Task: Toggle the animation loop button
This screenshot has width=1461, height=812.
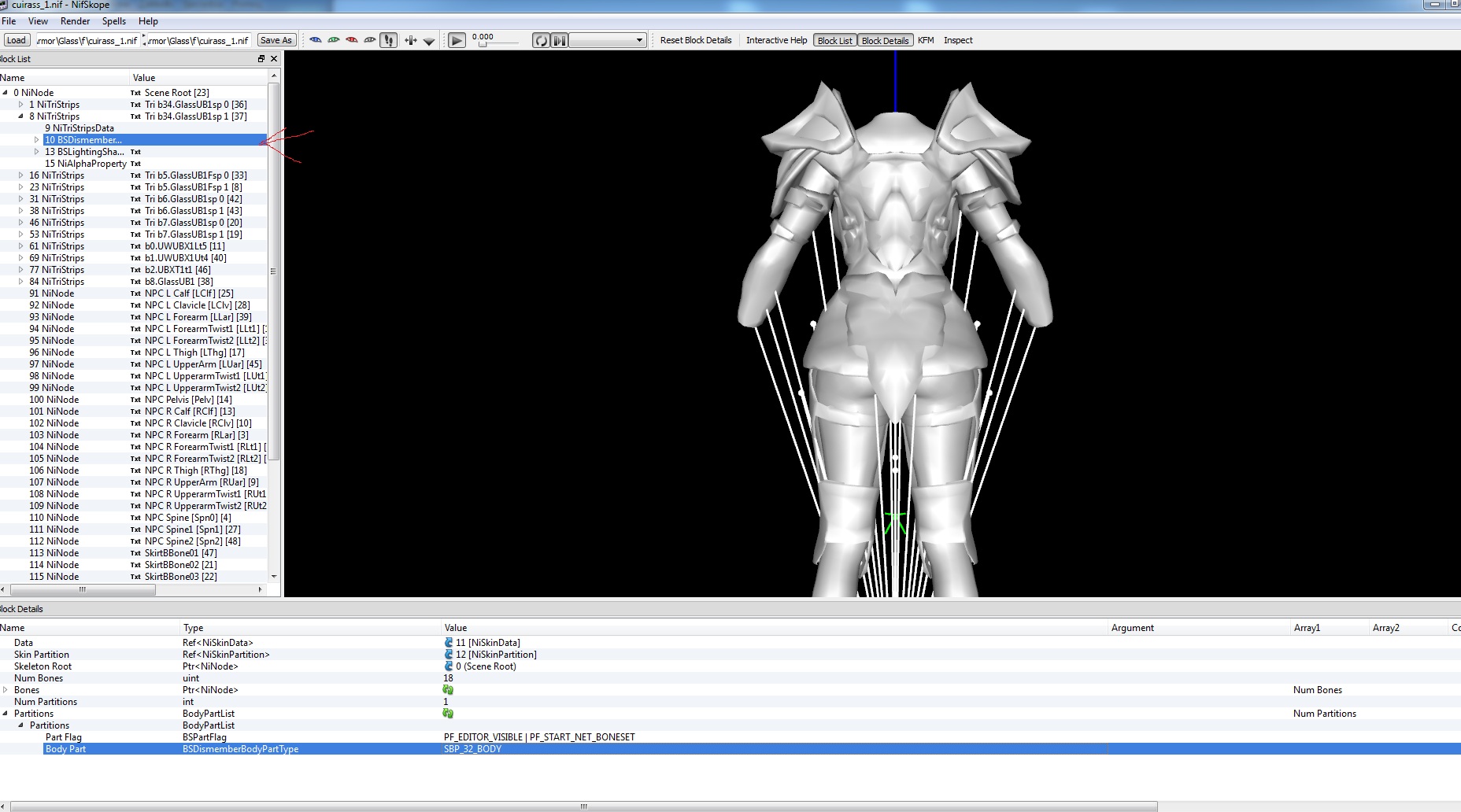Action: pyautogui.click(x=541, y=40)
